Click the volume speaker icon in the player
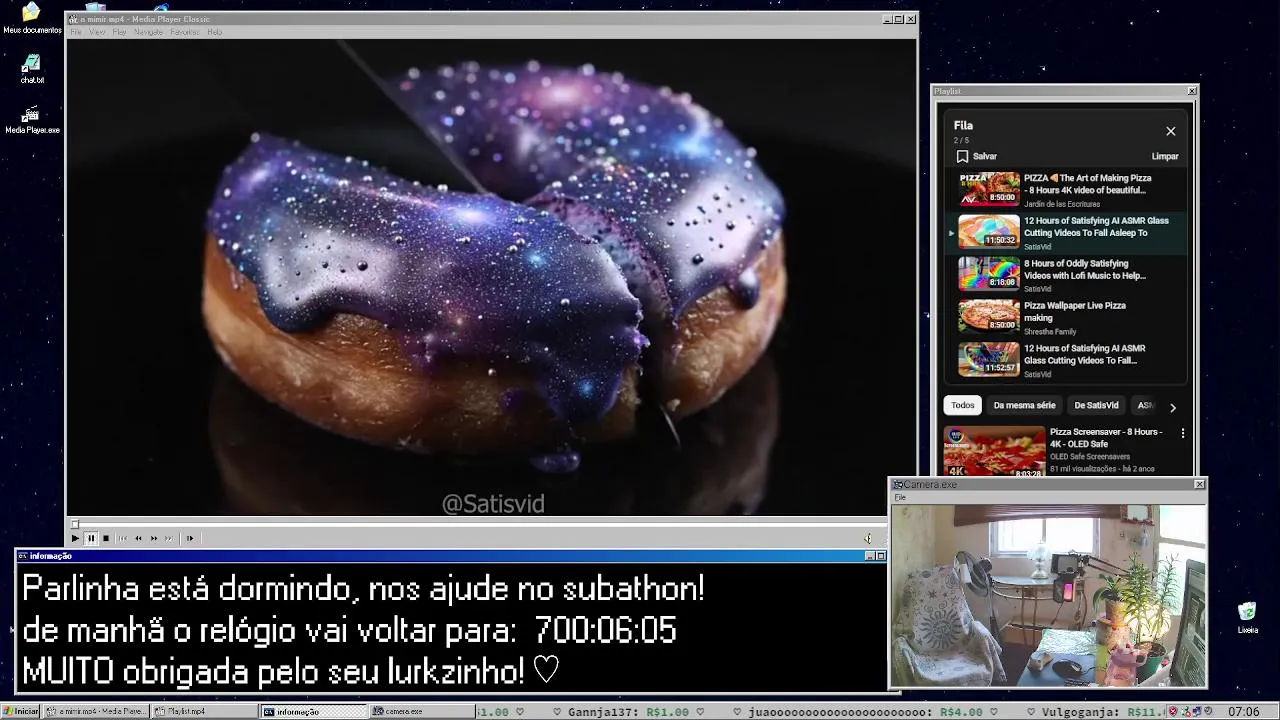Screen dimensions: 1280x720 pyautogui.click(x=868, y=538)
